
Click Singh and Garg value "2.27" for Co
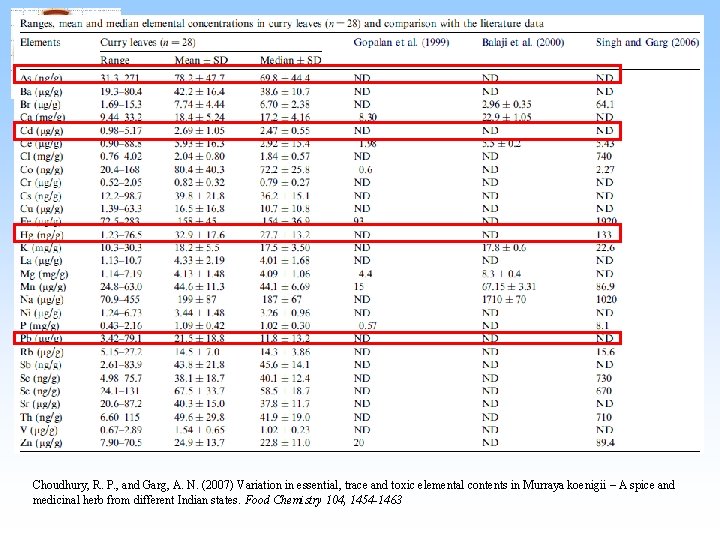(605, 170)
